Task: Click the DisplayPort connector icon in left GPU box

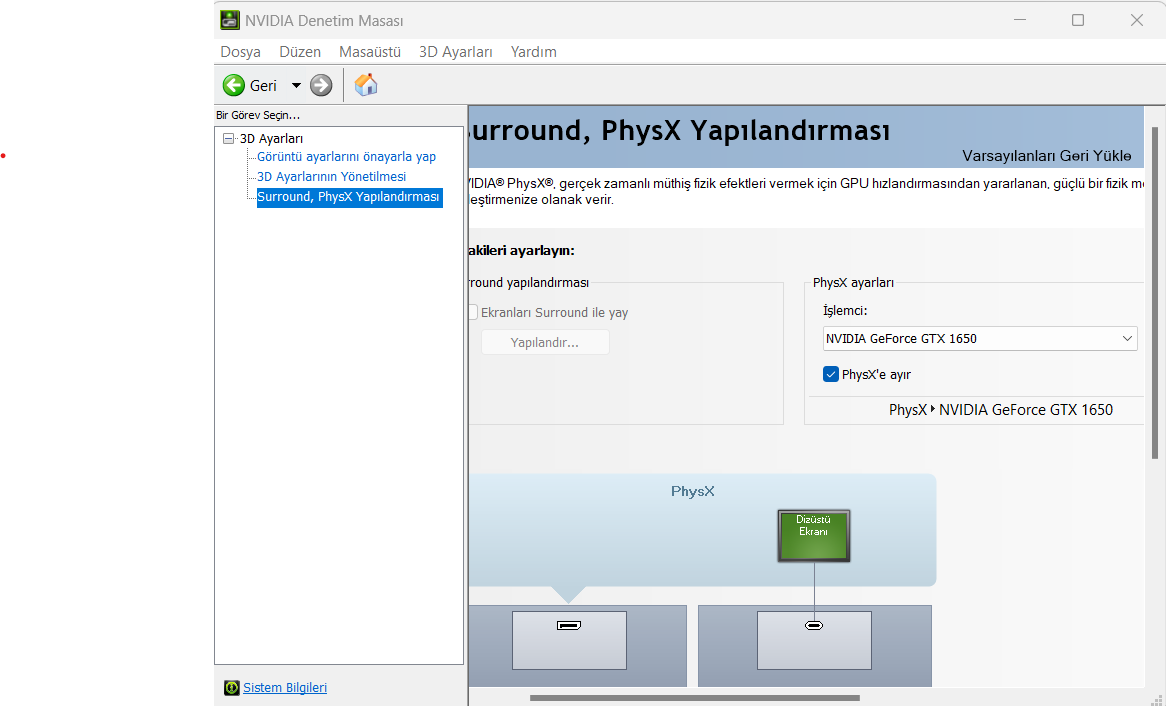Action: (569, 626)
